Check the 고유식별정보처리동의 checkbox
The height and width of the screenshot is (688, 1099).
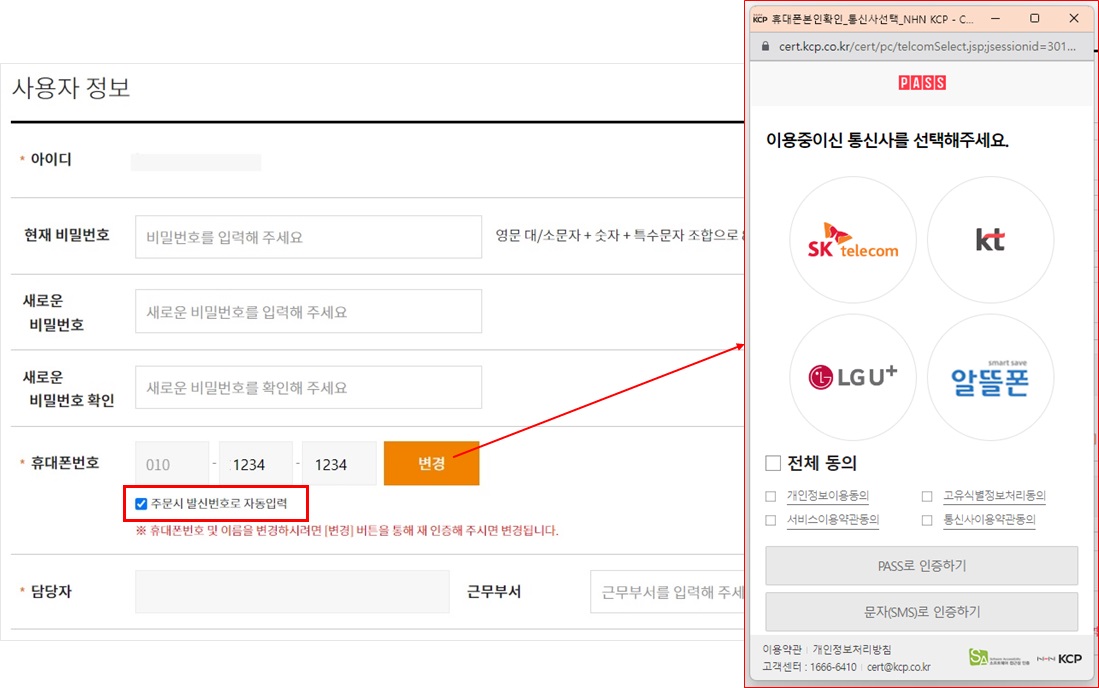[927, 496]
